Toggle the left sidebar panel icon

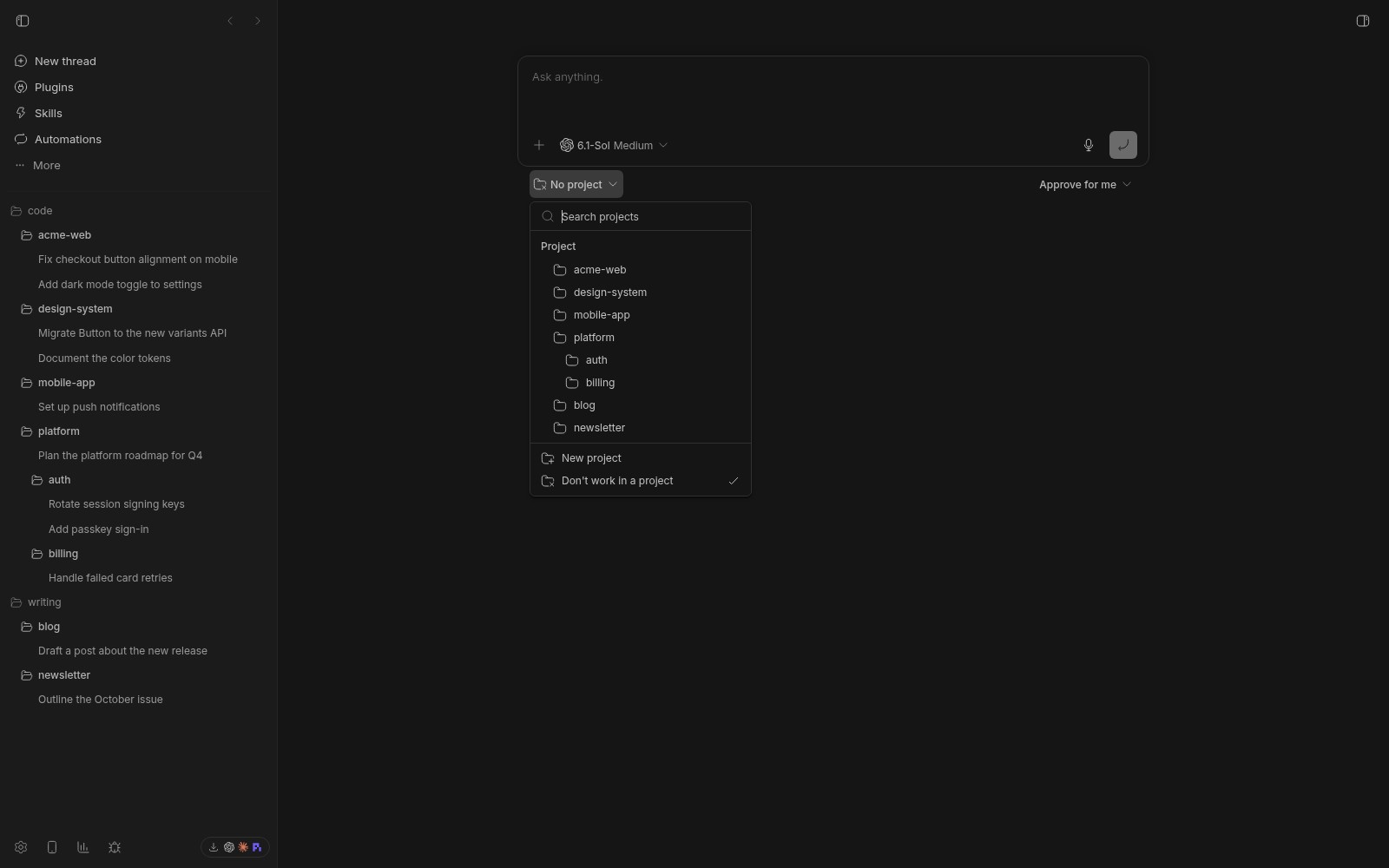pyautogui.click(x=23, y=21)
